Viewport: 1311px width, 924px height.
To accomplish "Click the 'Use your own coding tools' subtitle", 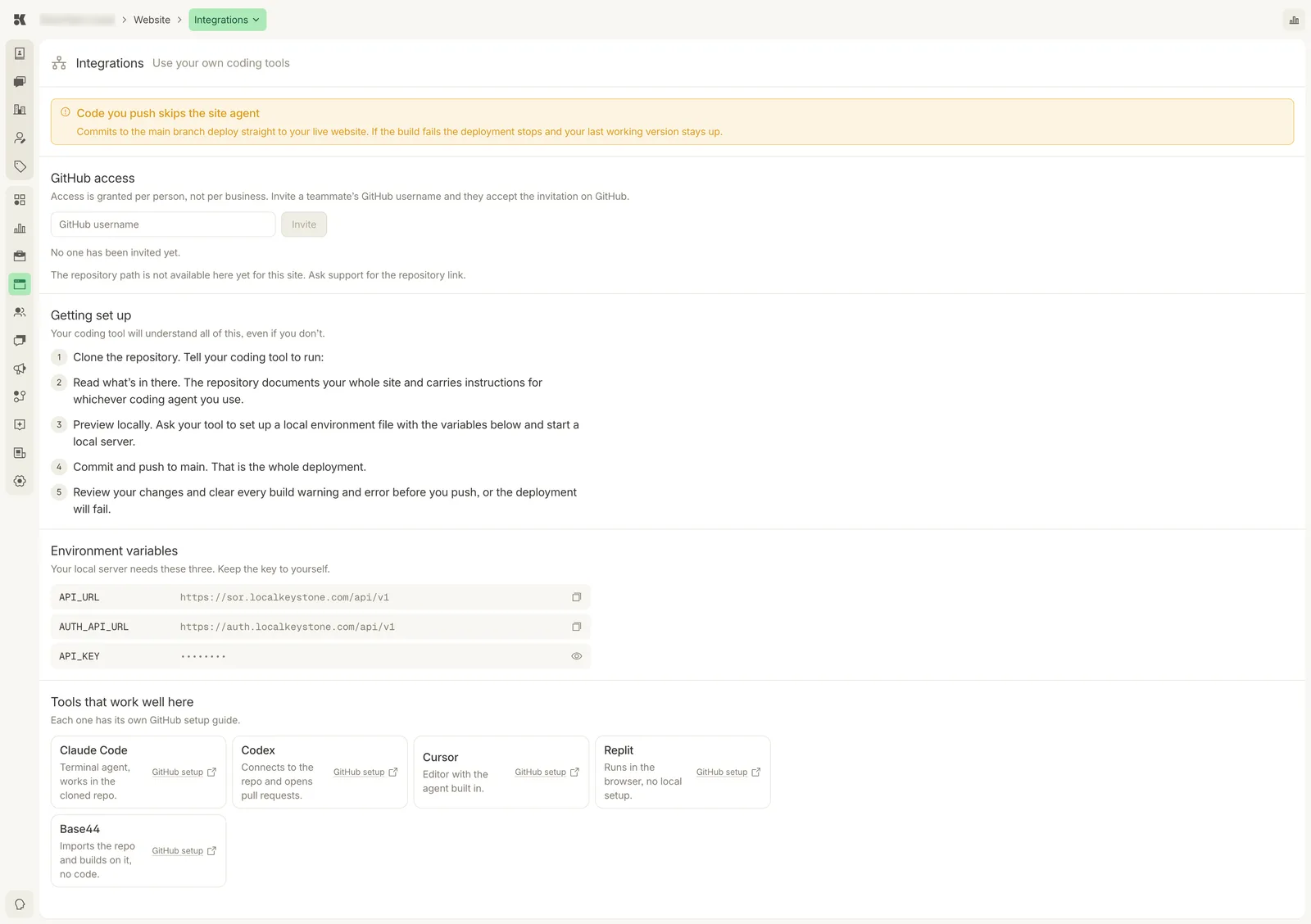I will [221, 63].
